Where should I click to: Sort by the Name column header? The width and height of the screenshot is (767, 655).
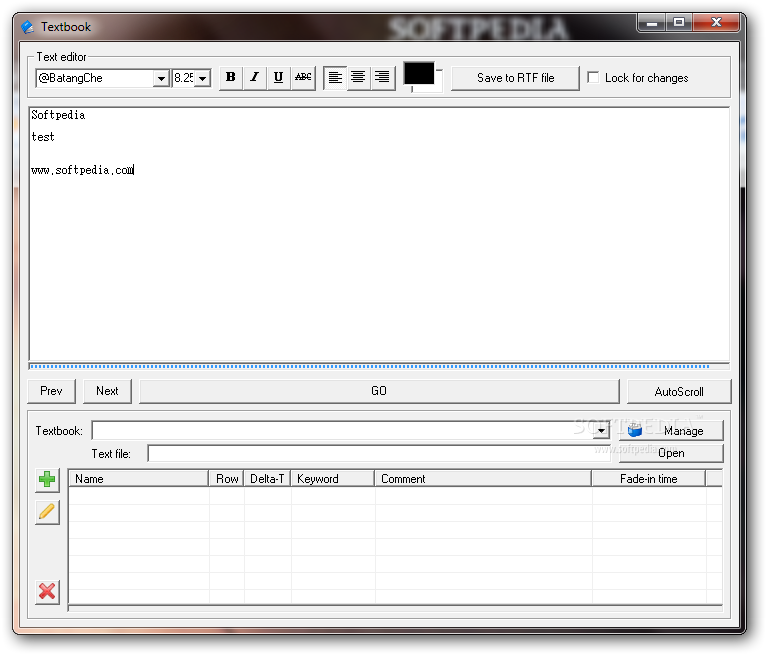[138, 478]
